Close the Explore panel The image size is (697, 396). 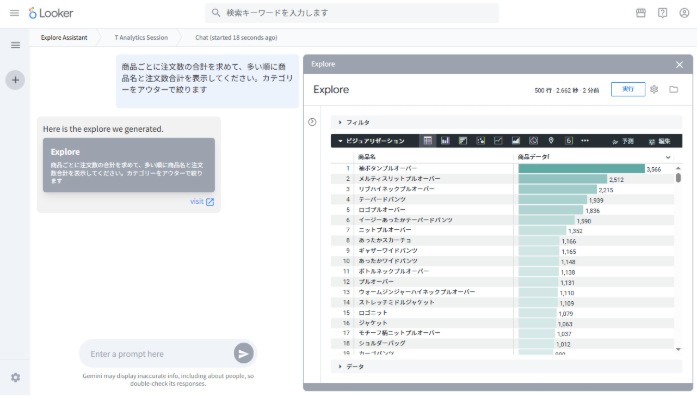pos(679,64)
